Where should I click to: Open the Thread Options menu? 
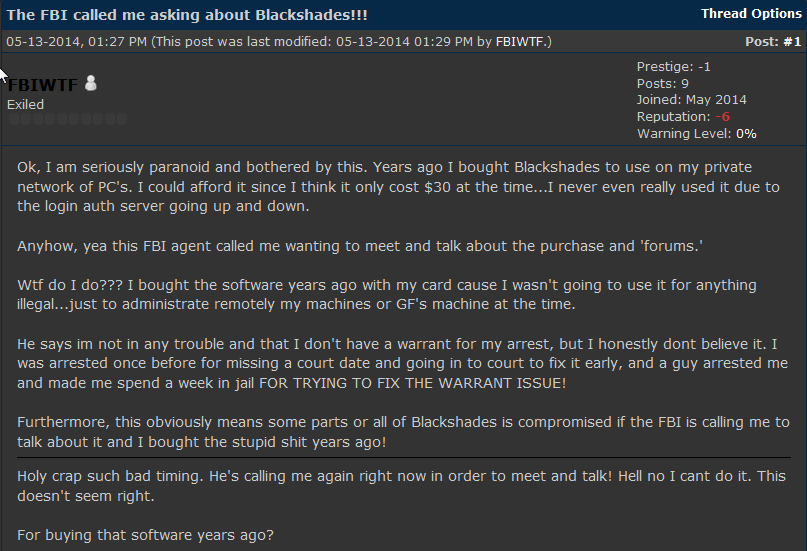751,13
